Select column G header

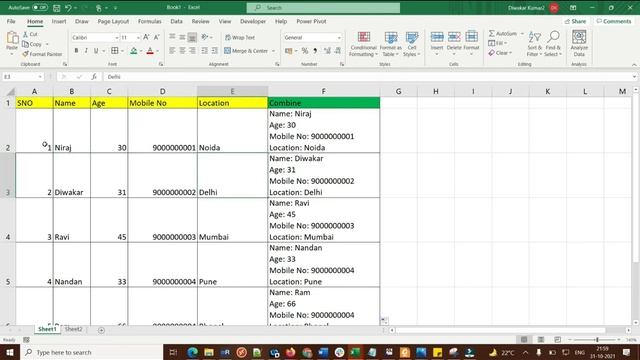pyautogui.click(x=398, y=91)
